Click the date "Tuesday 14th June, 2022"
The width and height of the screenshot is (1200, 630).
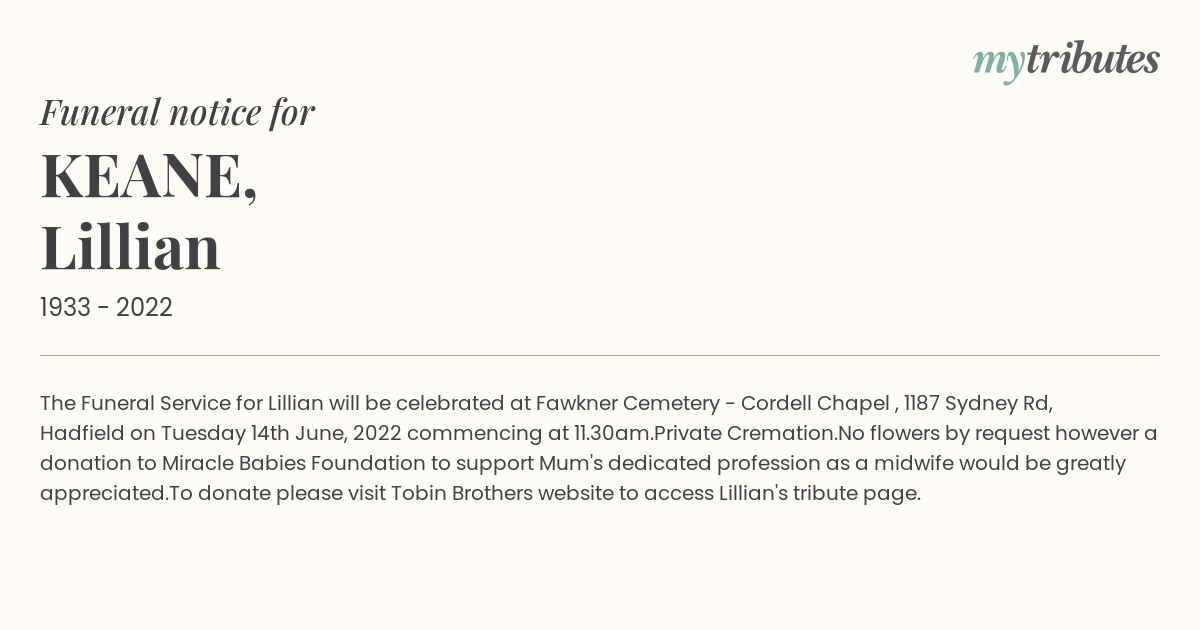click(281, 434)
